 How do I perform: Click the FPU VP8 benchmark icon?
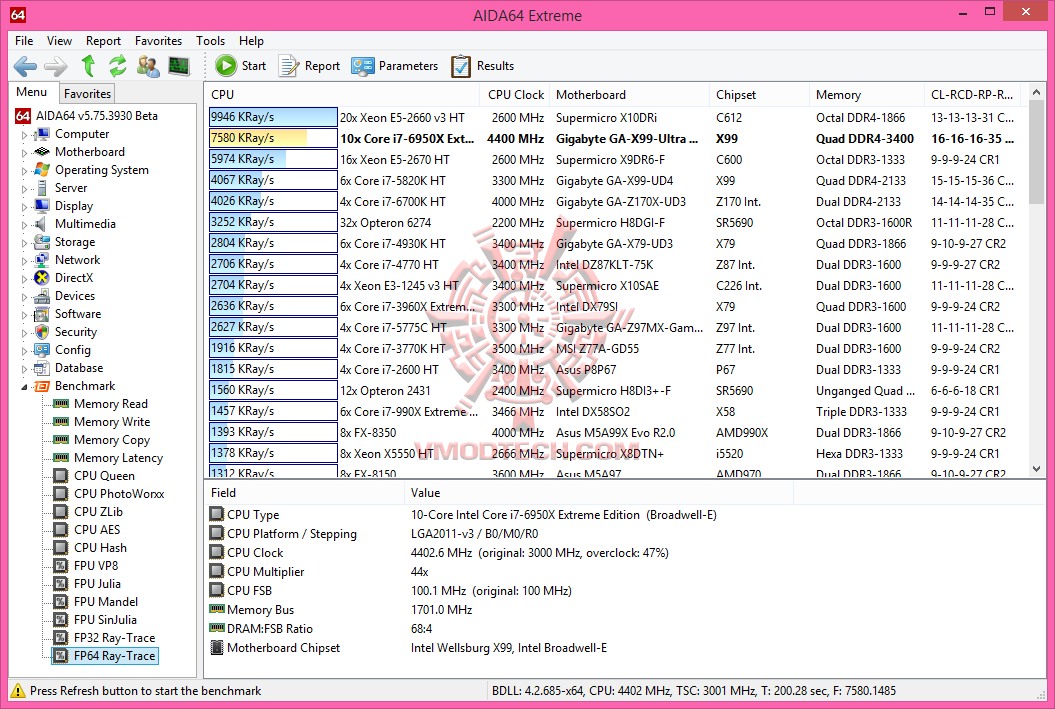(61, 566)
